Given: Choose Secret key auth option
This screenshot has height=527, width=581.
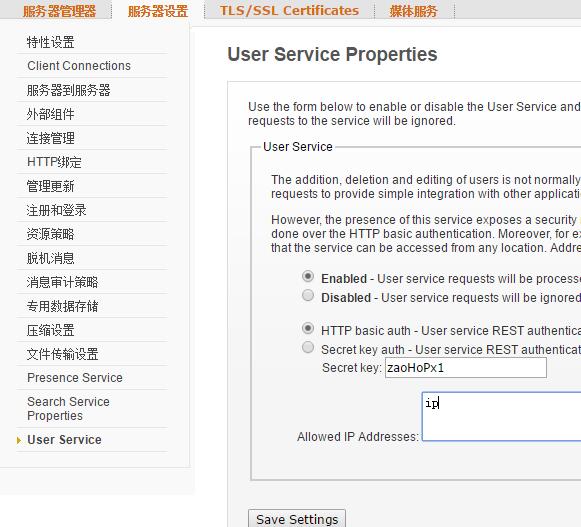Looking at the screenshot, I should 308,347.
